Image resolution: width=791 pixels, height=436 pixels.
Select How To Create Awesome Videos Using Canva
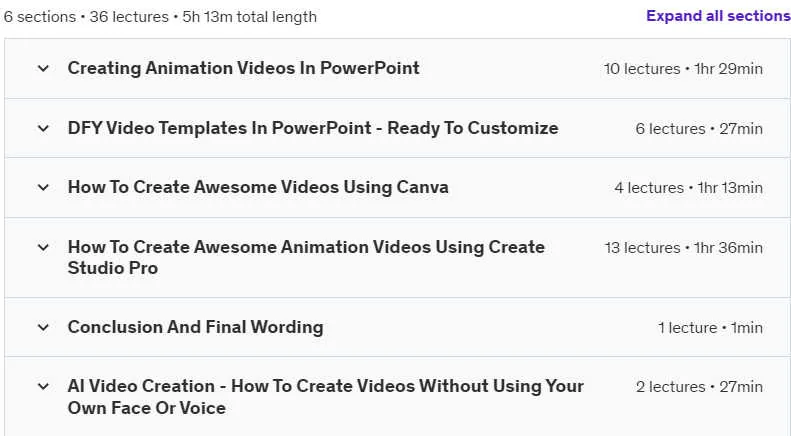pyautogui.click(x=258, y=187)
